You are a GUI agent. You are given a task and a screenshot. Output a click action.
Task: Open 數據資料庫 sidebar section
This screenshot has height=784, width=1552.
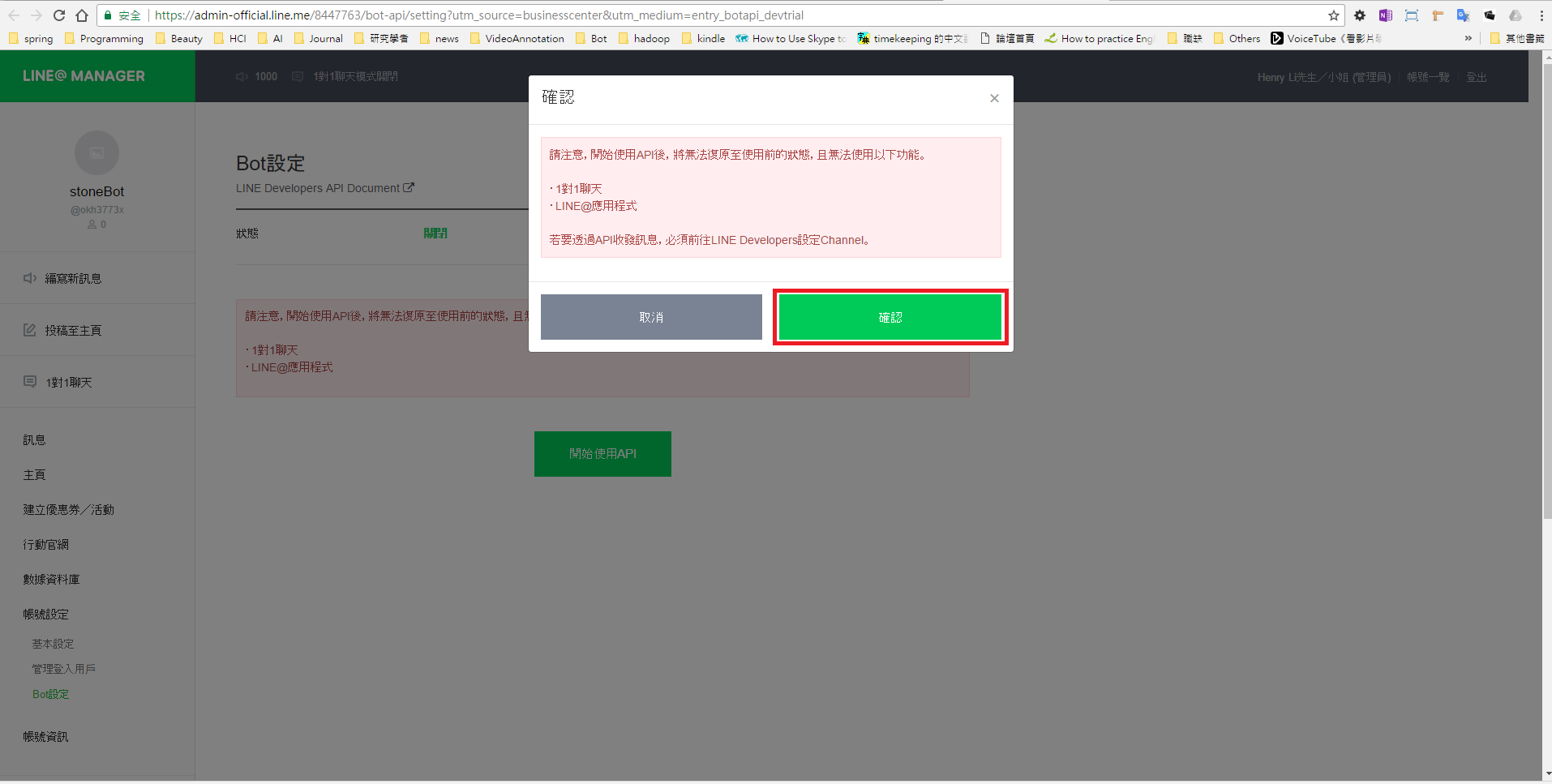[51, 579]
